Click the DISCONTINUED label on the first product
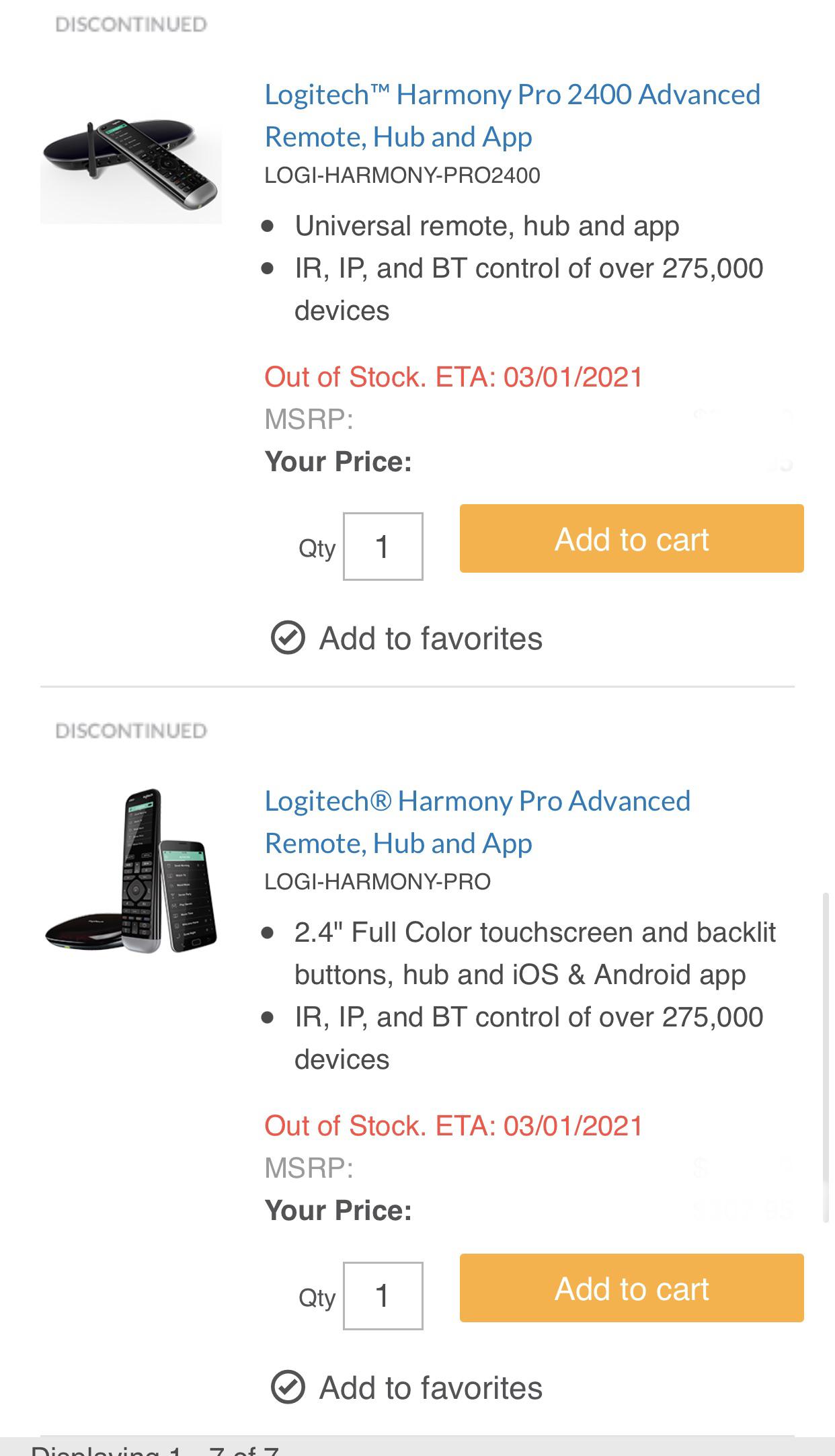 (x=130, y=24)
